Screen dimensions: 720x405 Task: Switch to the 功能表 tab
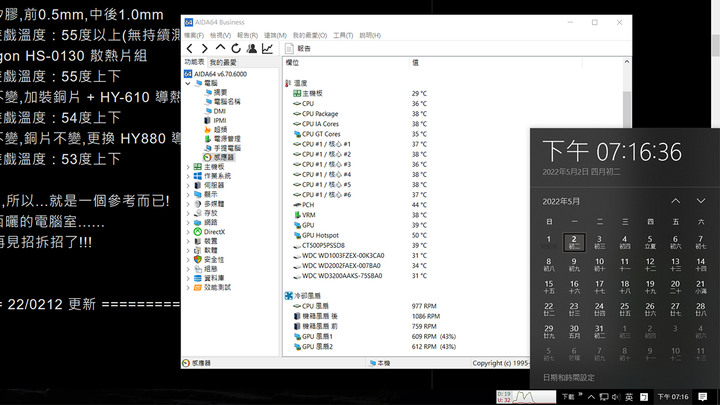(x=194, y=62)
